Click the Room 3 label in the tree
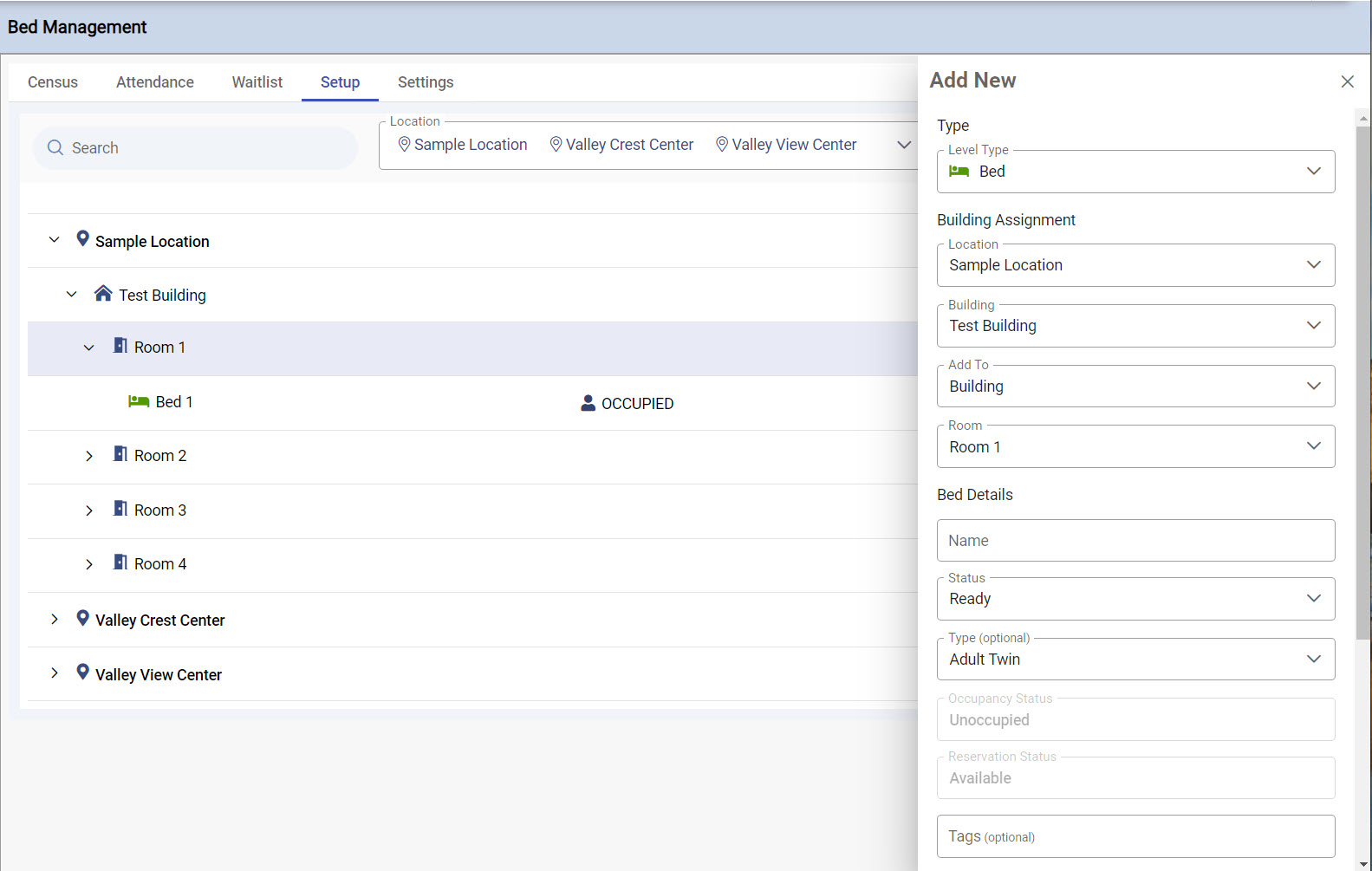 160,510
